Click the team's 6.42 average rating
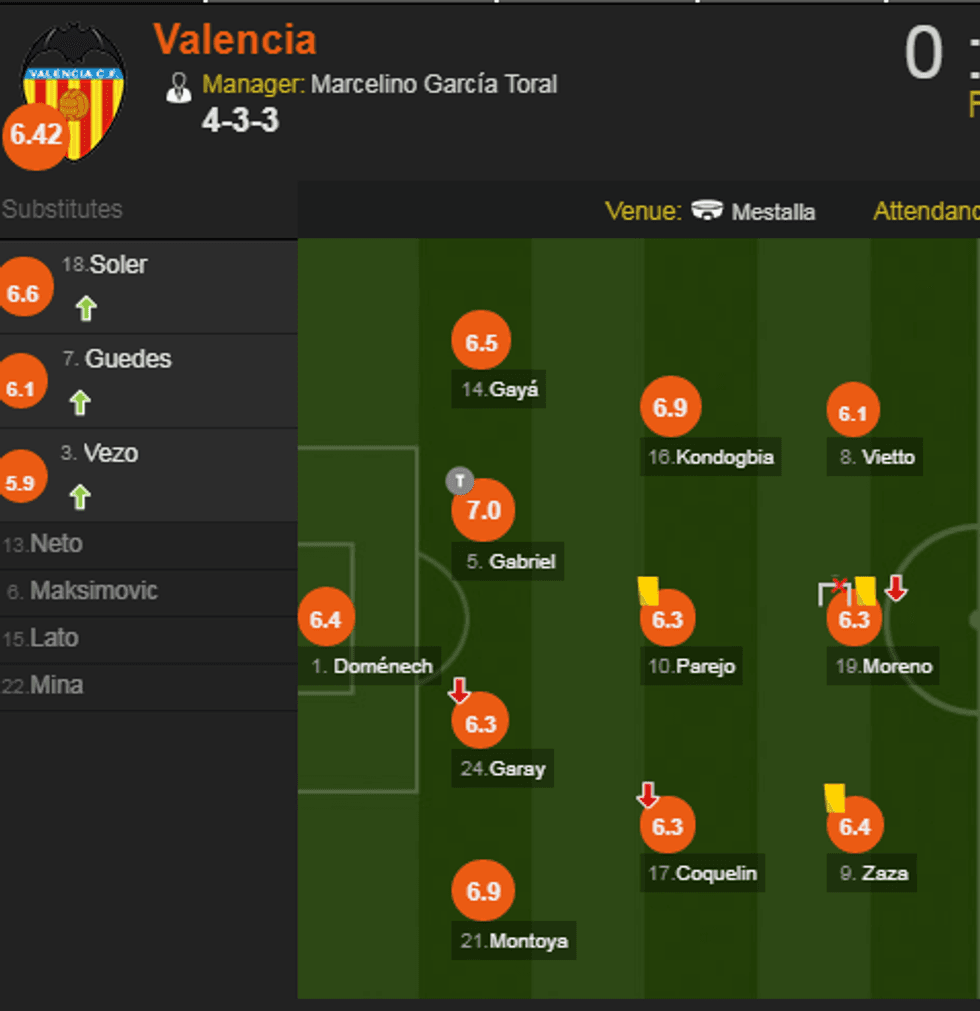Image resolution: width=980 pixels, height=1011 pixels. pyautogui.click(x=37, y=135)
